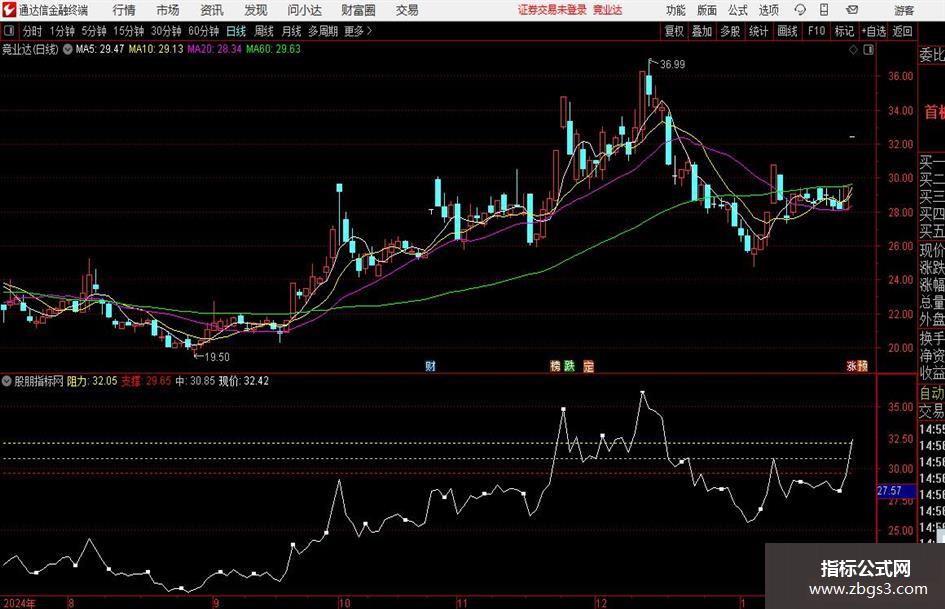The width and height of the screenshot is (945, 609).
Task: Open the 选项 menu
Action: pyautogui.click(x=768, y=10)
